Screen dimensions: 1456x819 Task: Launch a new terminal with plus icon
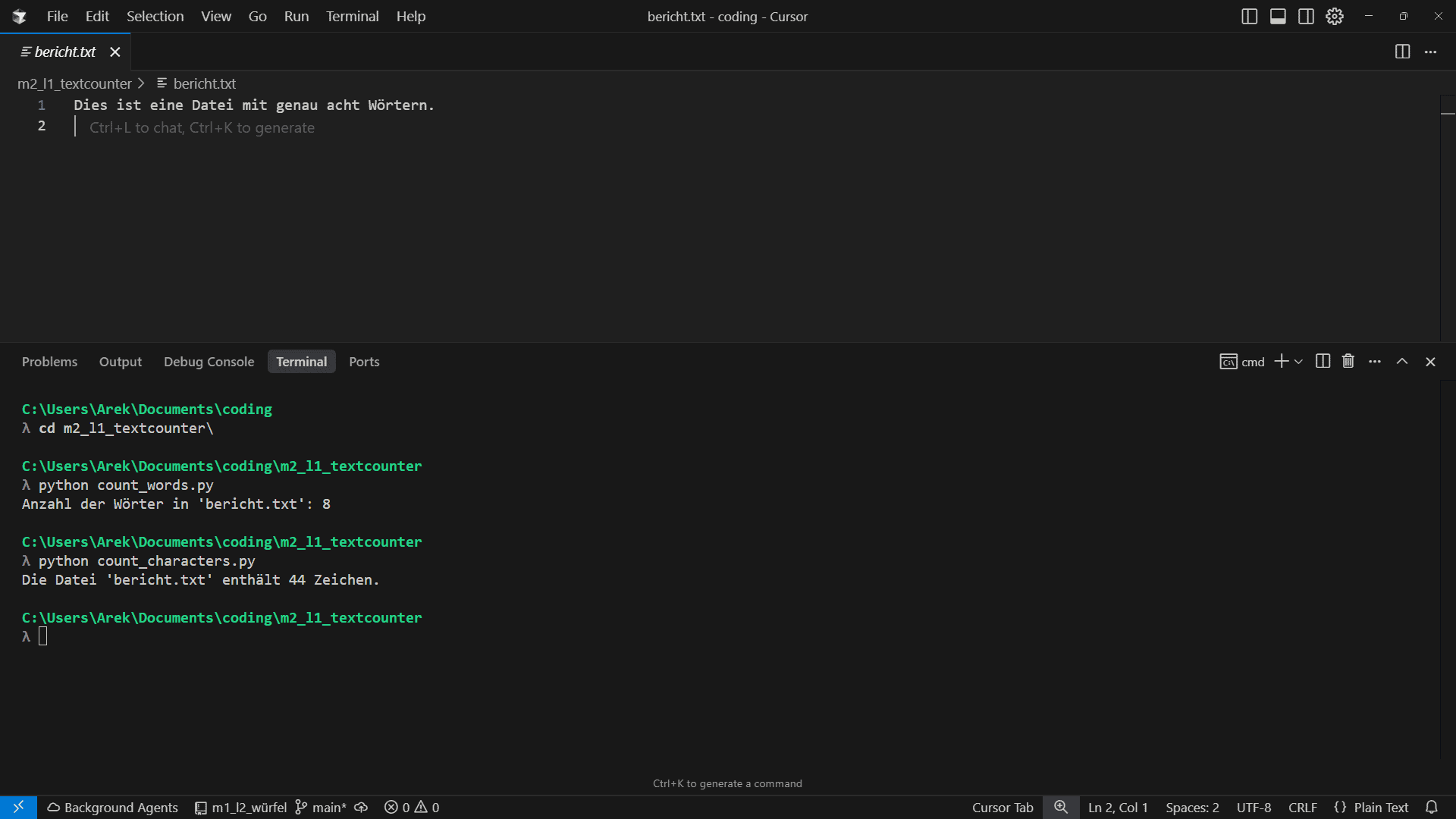1282,362
